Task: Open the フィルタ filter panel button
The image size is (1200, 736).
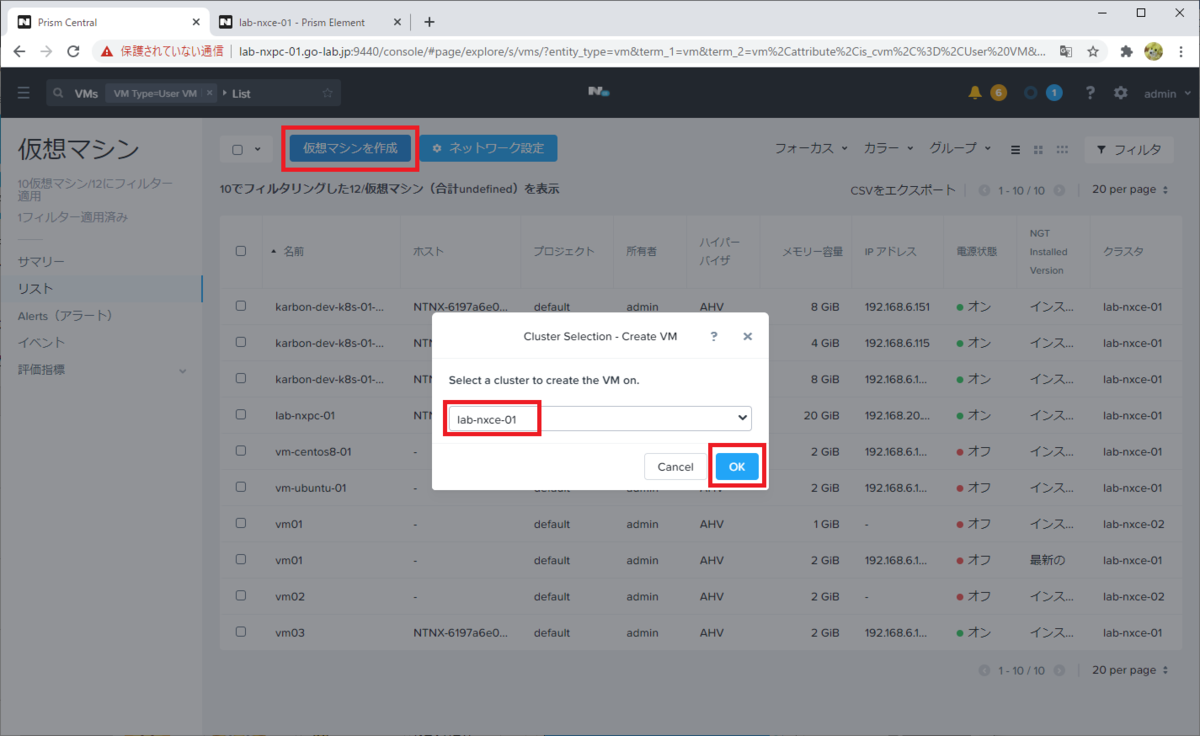Action: click(x=1128, y=149)
